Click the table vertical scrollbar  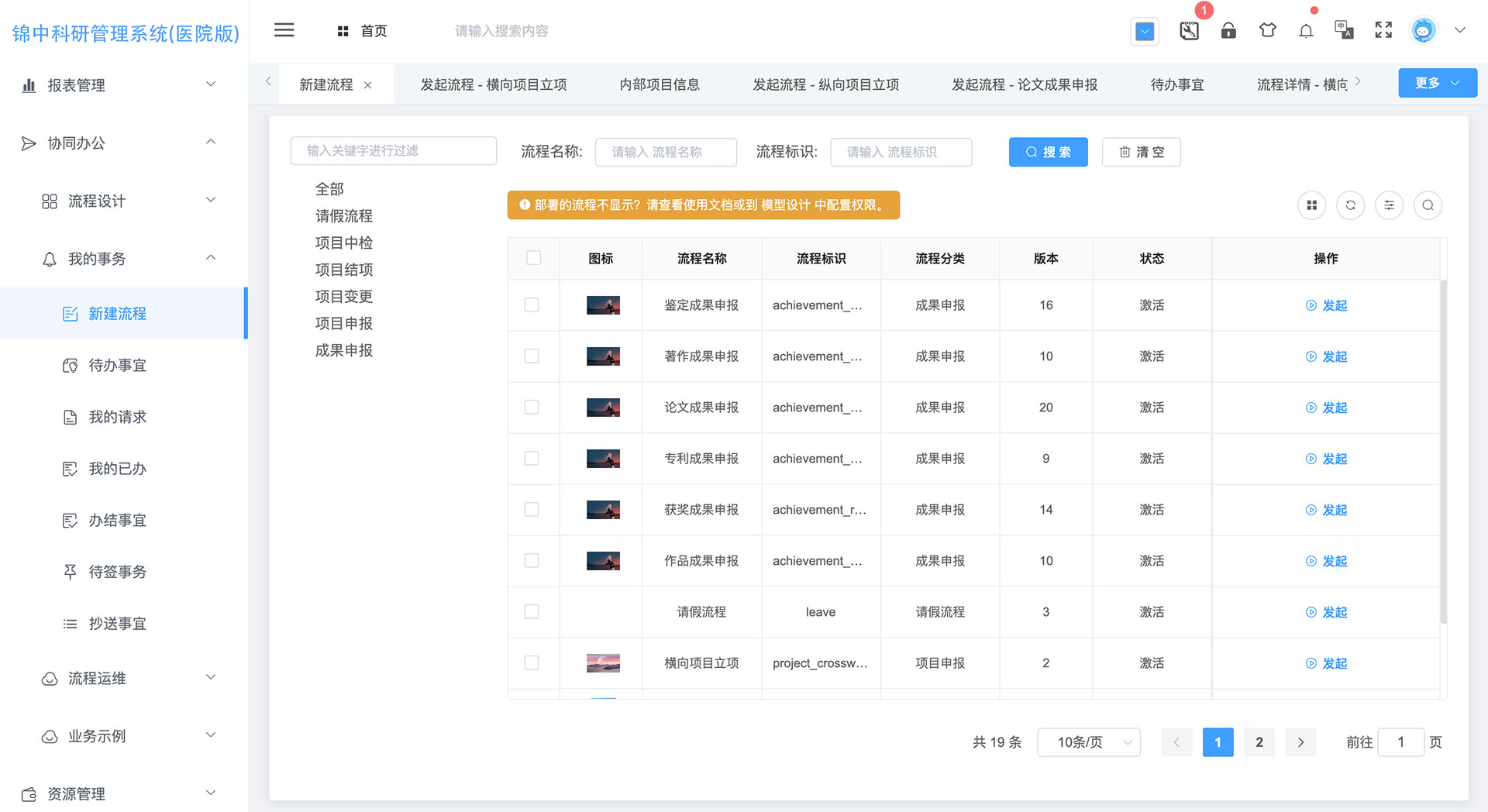click(1443, 449)
